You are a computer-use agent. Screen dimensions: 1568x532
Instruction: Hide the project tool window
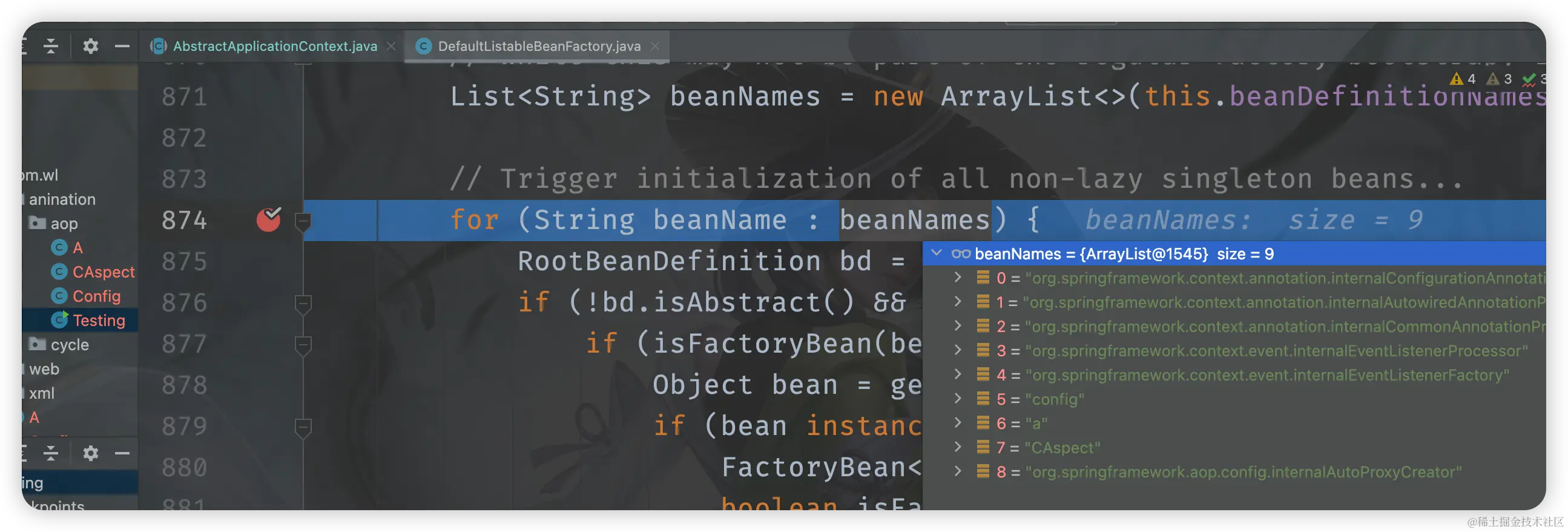pyautogui.click(x=122, y=45)
